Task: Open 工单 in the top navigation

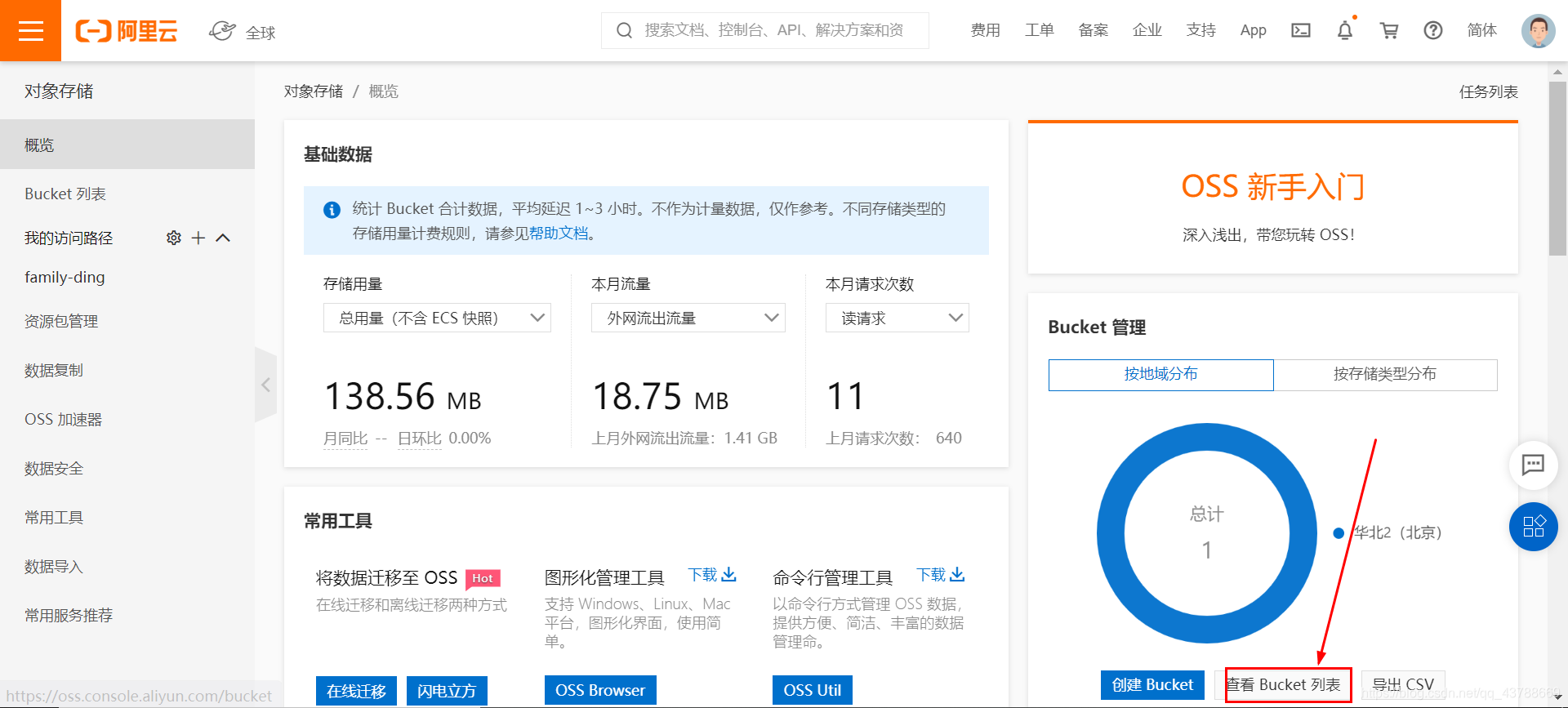Action: [x=1040, y=30]
